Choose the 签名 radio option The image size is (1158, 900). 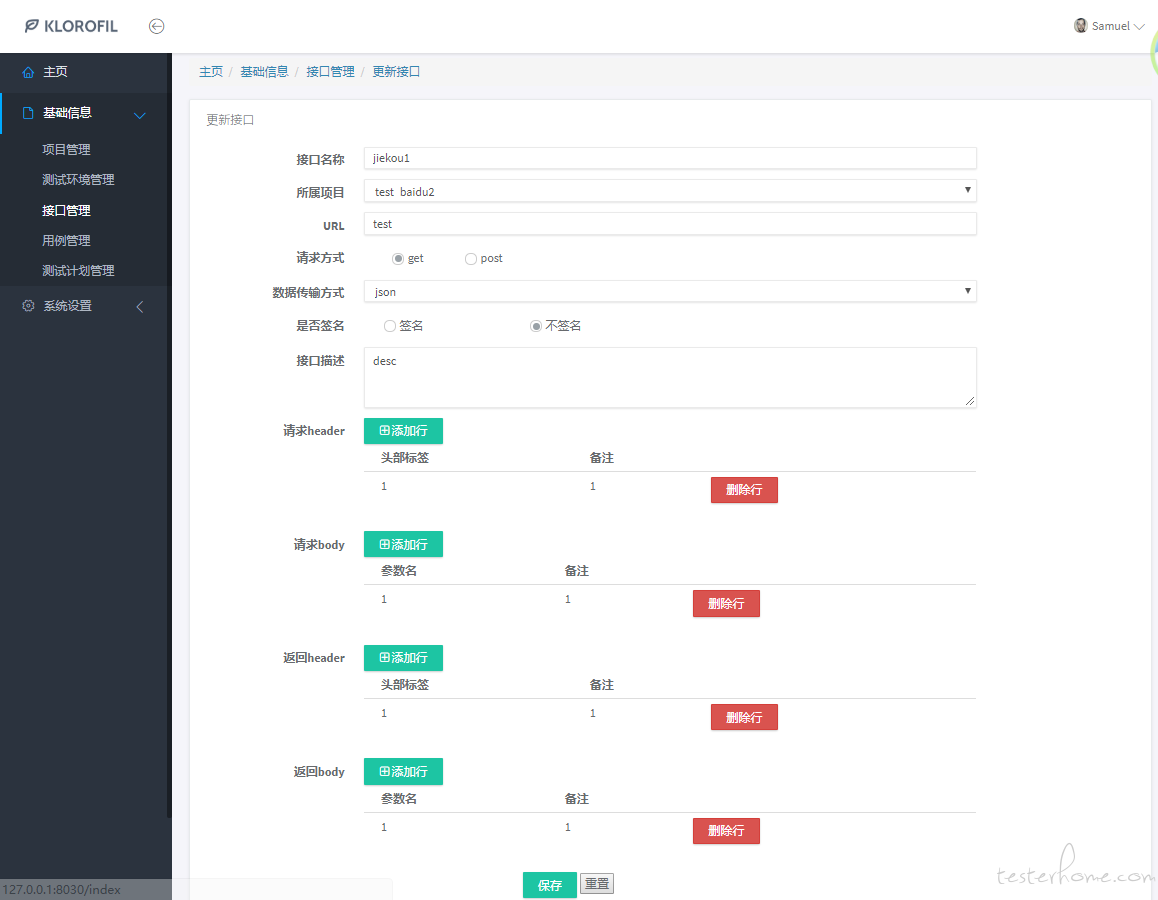point(390,326)
